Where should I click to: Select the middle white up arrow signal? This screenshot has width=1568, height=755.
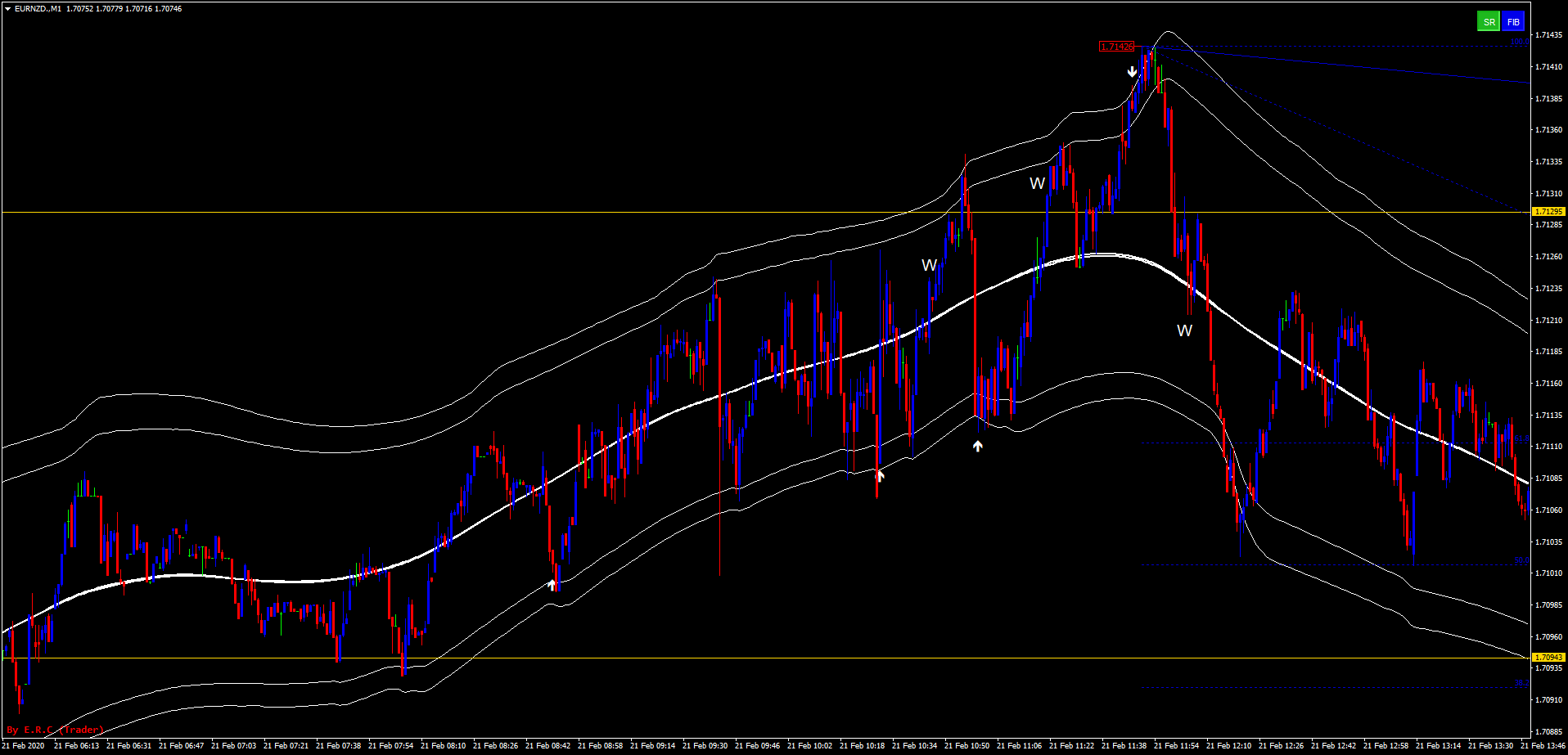(x=881, y=475)
